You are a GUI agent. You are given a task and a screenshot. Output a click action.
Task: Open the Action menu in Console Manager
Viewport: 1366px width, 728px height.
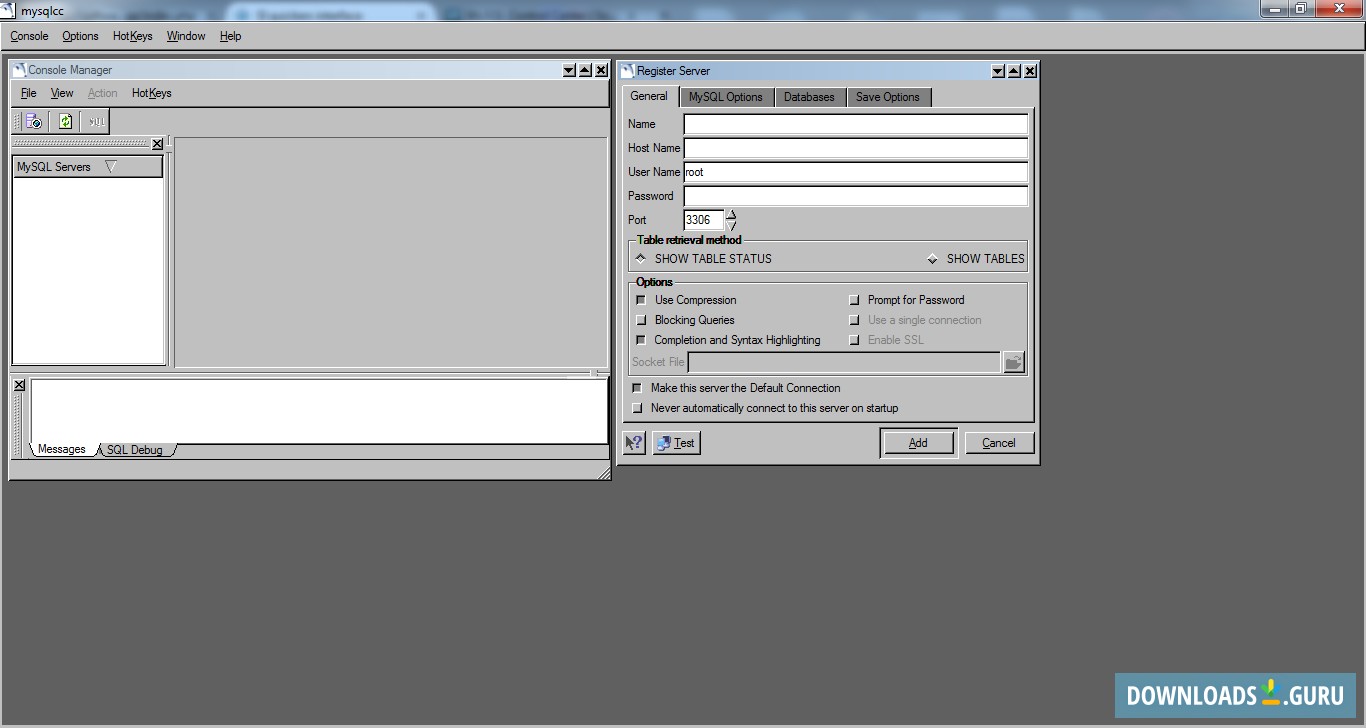click(103, 93)
